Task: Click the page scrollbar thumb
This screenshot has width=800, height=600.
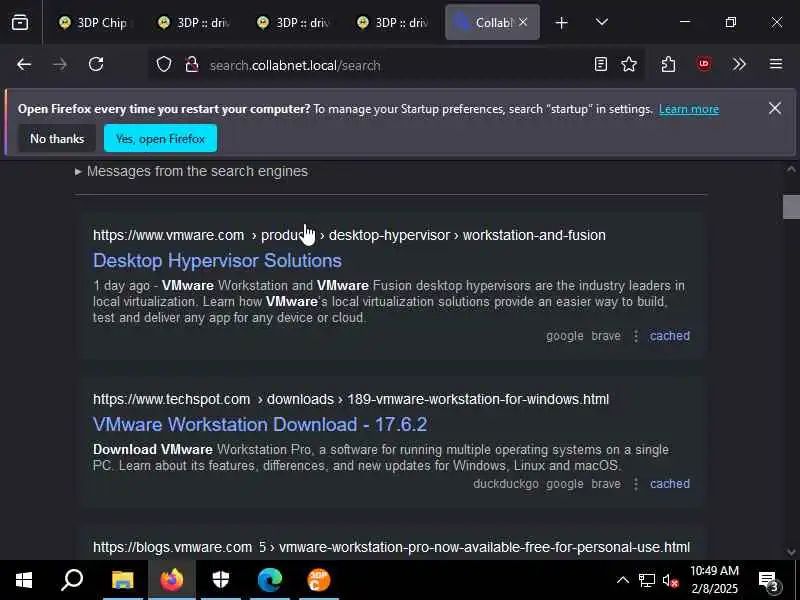Action: coord(791,207)
